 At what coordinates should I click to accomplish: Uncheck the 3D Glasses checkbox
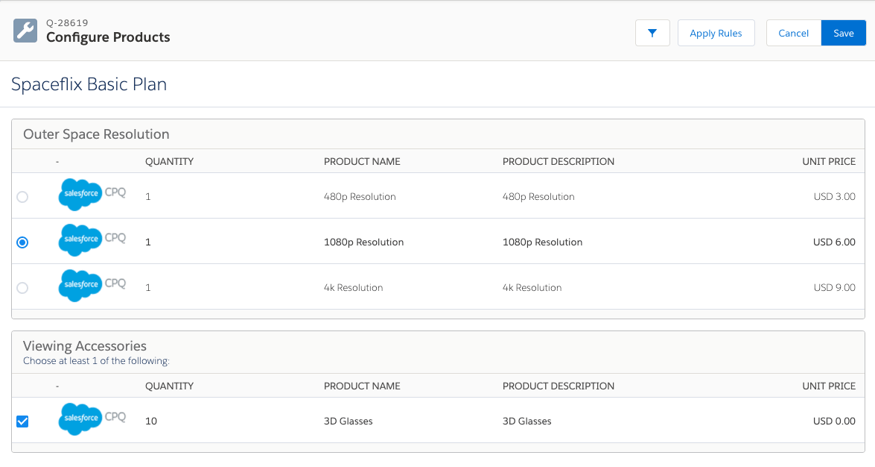pyautogui.click(x=22, y=421)
